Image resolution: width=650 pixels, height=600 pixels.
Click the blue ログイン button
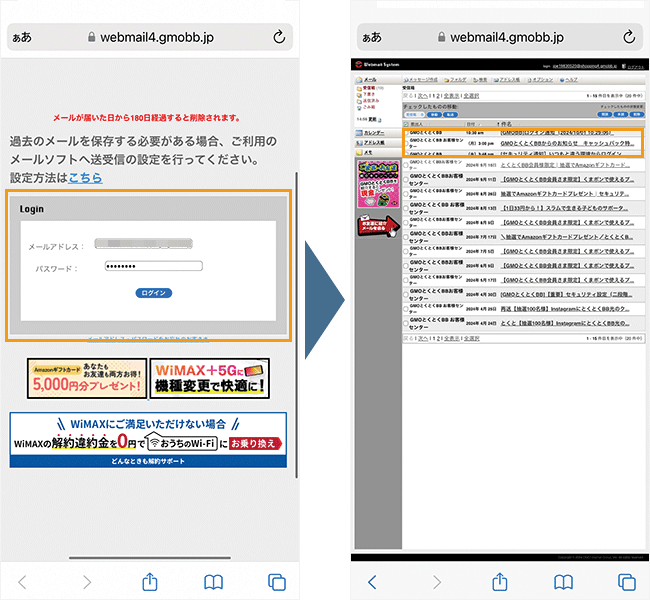click(154, 293)
